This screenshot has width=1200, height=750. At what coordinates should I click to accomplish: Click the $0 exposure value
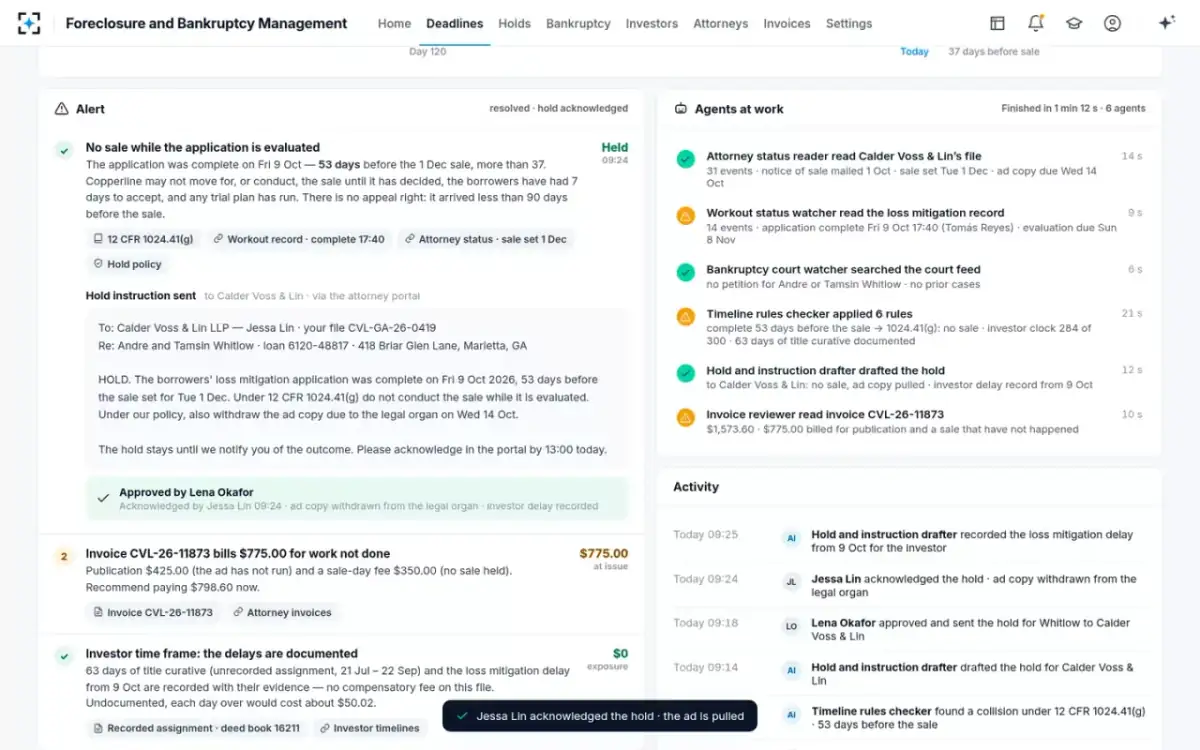click(x=620, y=653)
